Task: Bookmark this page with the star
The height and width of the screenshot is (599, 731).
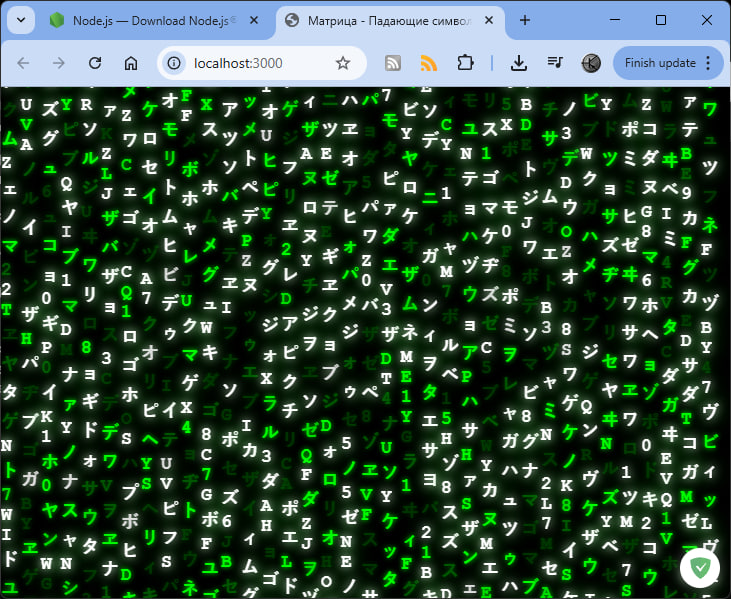Action: coord(343,63)
